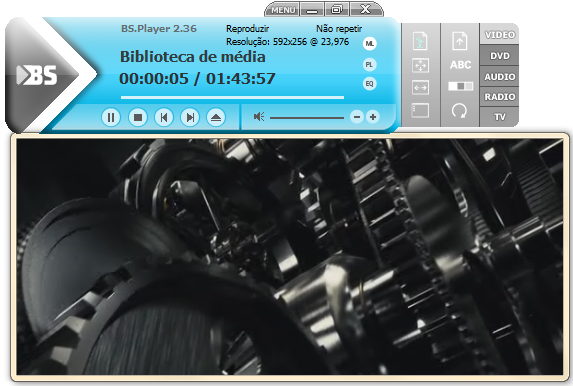Switch to the AUDIO tab
This screenshot has height=386, width=573.
pyautogui.click(x=500, y=77)
